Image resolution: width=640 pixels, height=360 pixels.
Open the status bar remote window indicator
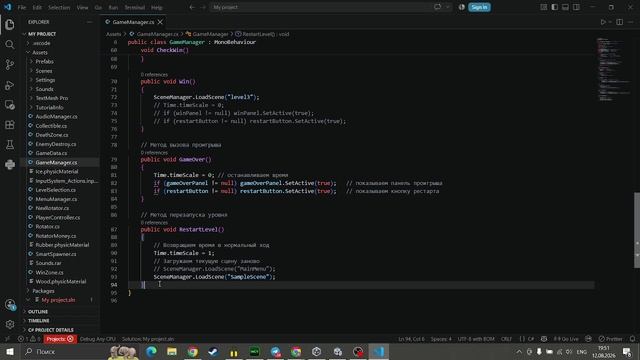(x=7, y=339)
